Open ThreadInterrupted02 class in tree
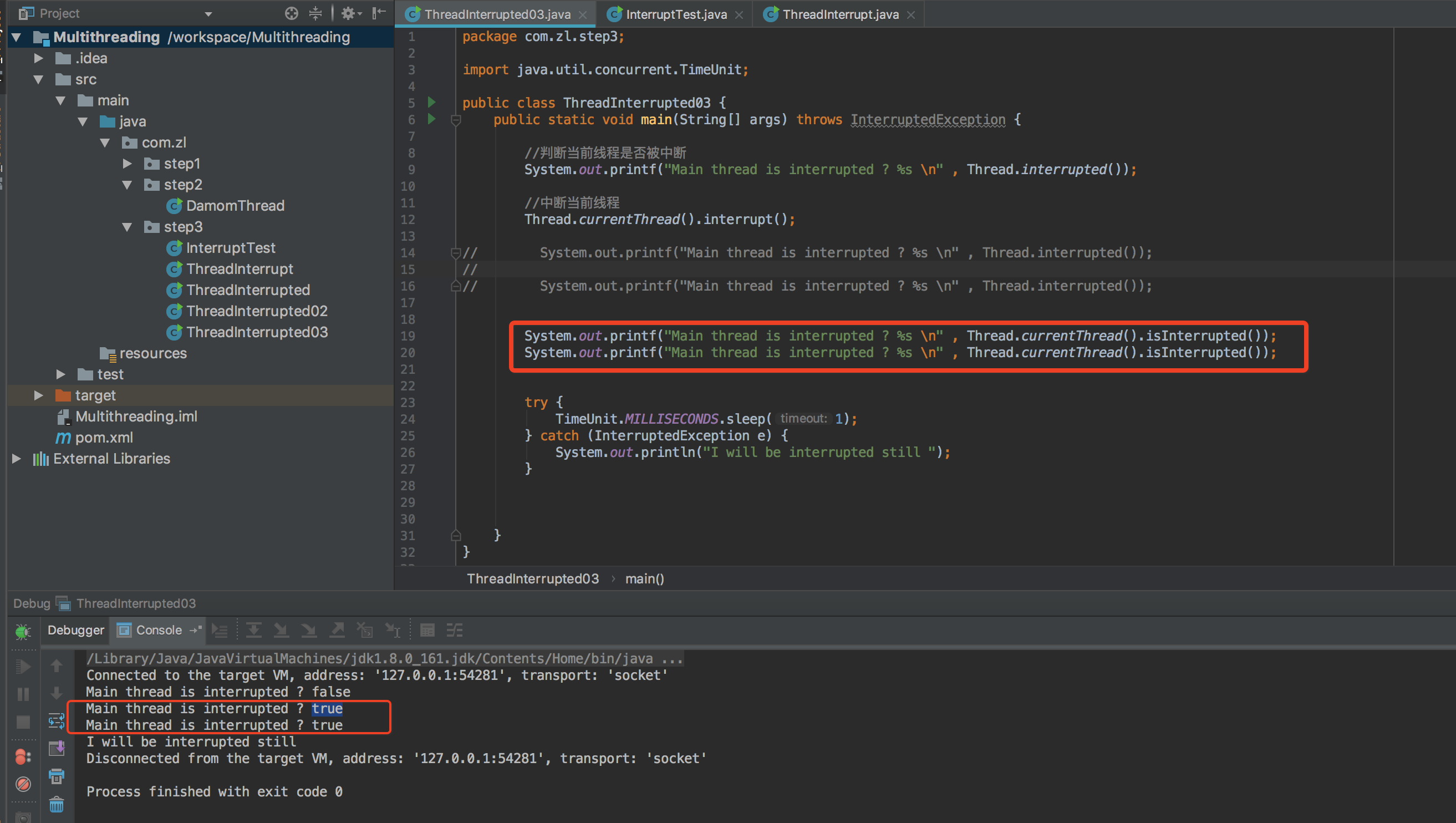This screenshot has height=823, width=1456. click(257, 311)
